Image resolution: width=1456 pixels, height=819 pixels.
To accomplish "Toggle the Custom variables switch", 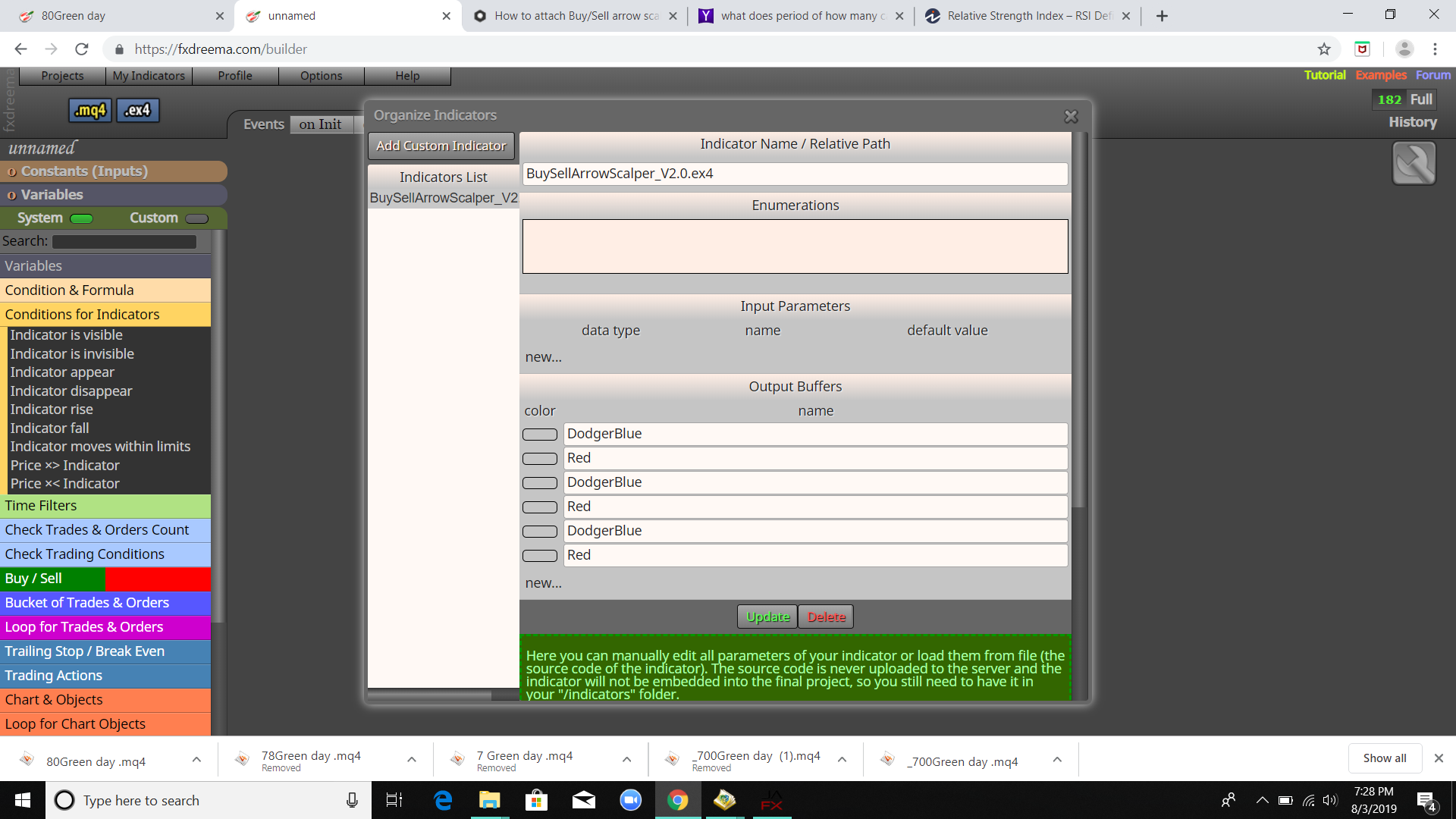I will click(196, 218).
